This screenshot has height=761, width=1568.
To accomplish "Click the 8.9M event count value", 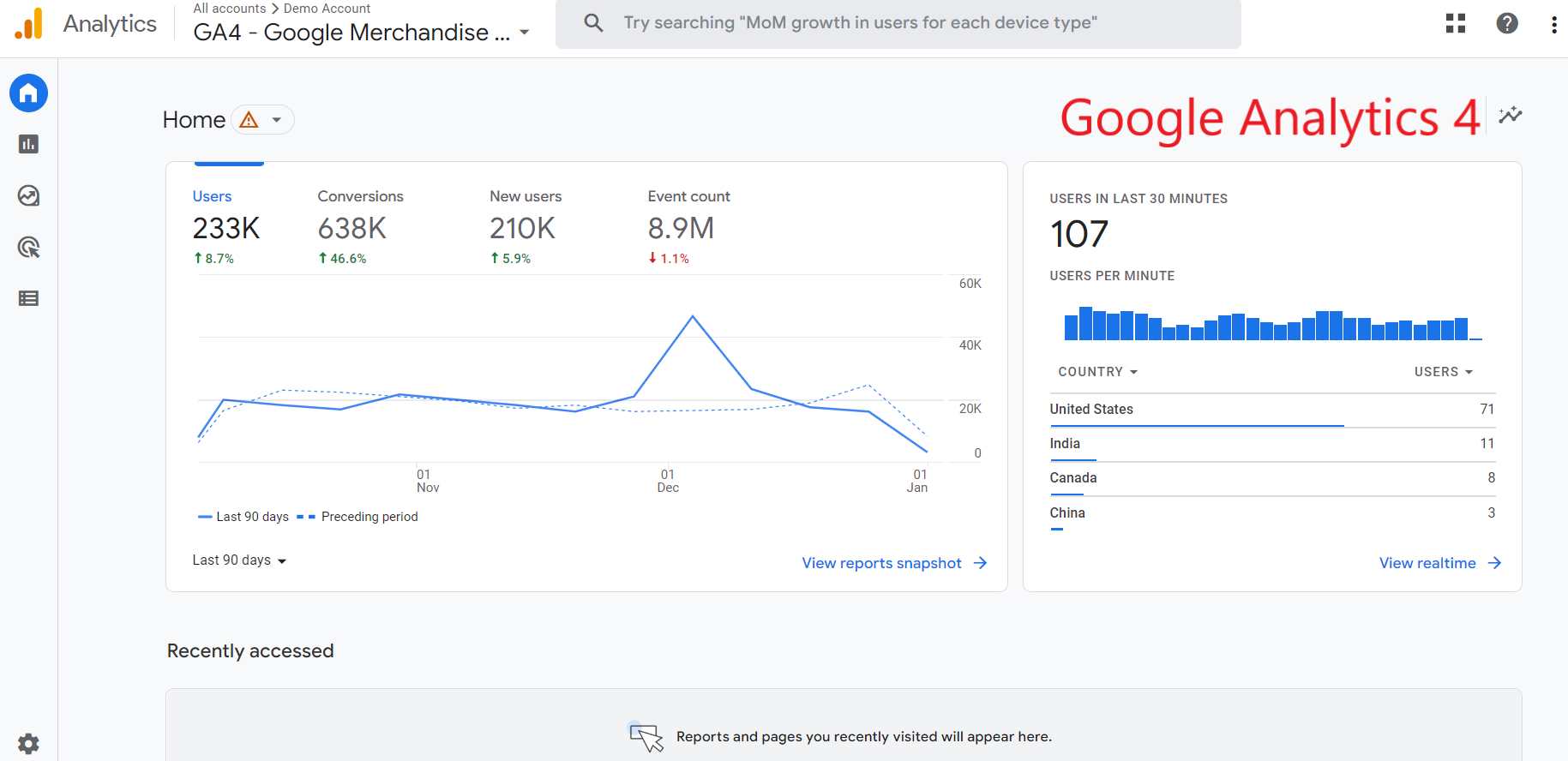I will [x=681, y=228].
